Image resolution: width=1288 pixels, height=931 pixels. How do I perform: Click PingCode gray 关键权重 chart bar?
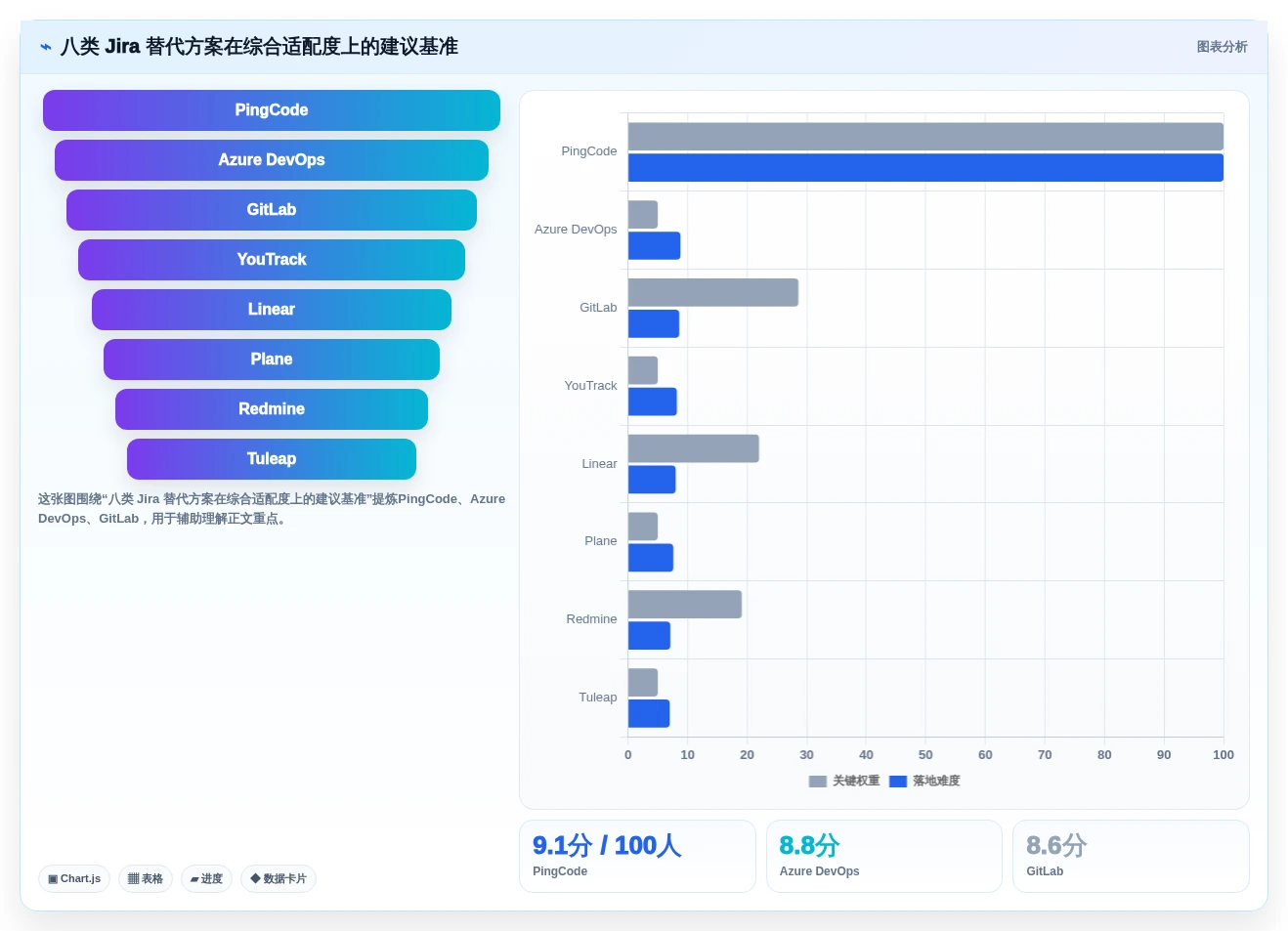point(925,137)
